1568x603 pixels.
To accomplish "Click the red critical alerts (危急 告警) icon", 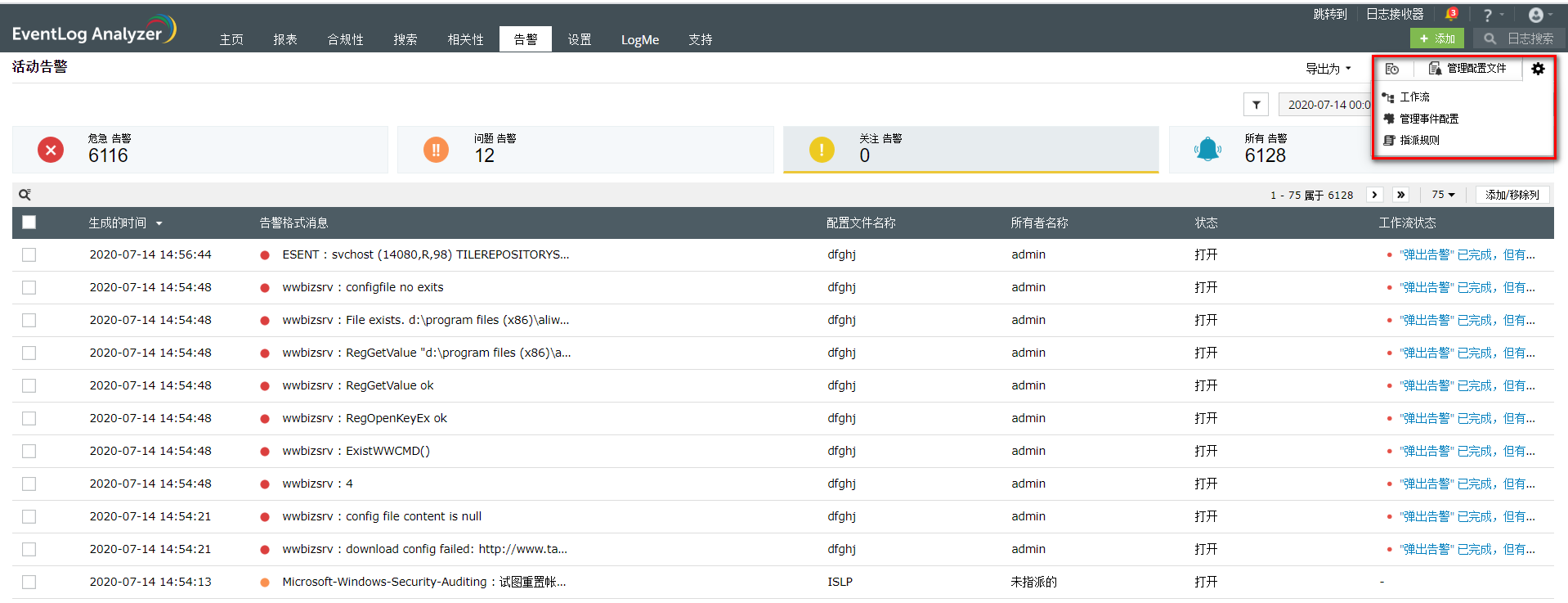I will [x=51, y=150].
